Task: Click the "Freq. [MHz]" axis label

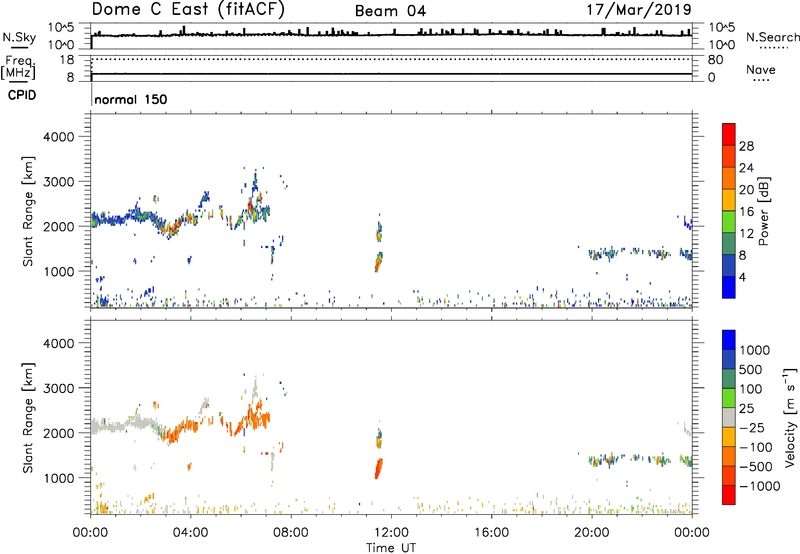Action: click(x=18, y=68)
